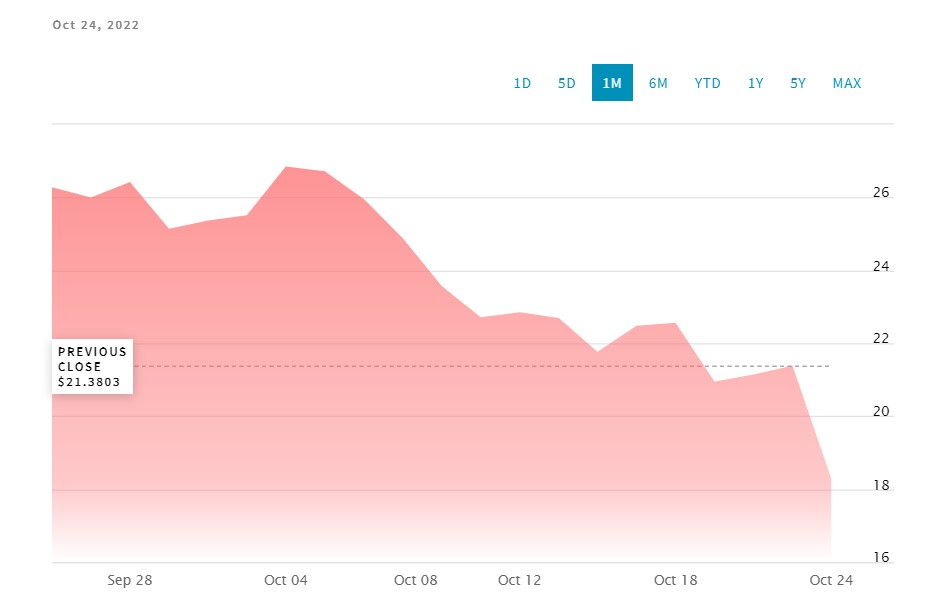
Task: Switch to the 5D range
Action: tap(567, 83)
